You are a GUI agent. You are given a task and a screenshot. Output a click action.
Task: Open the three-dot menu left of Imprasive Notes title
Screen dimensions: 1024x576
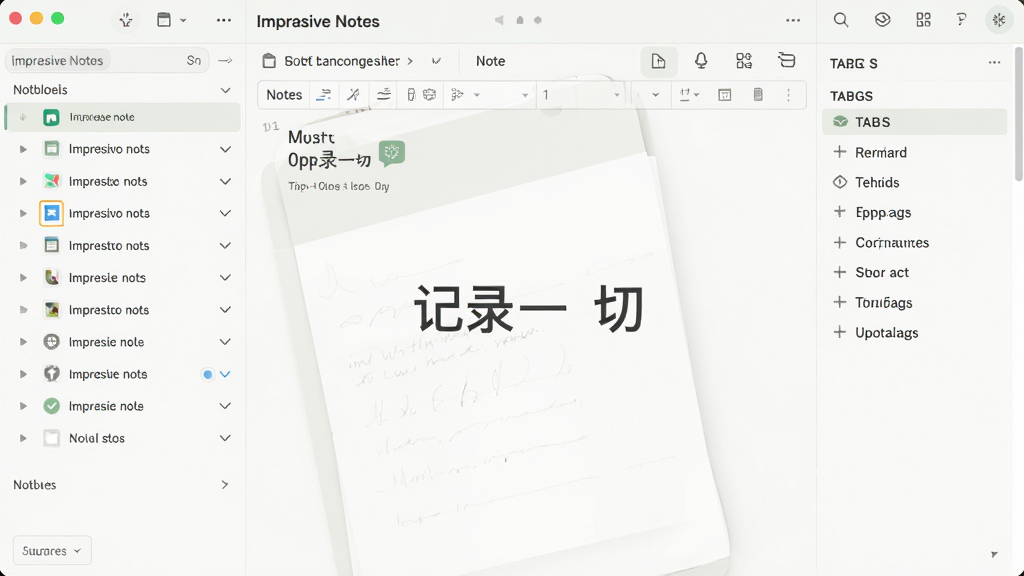click(x=223, y=20)
